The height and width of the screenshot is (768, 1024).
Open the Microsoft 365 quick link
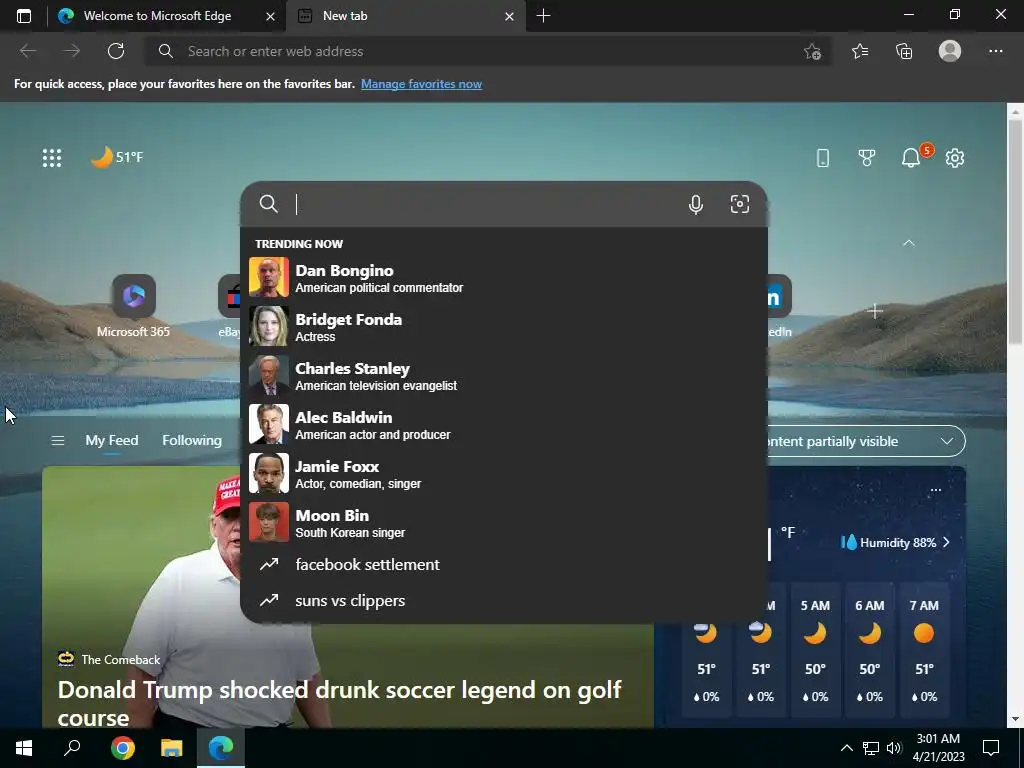[133, 306]
